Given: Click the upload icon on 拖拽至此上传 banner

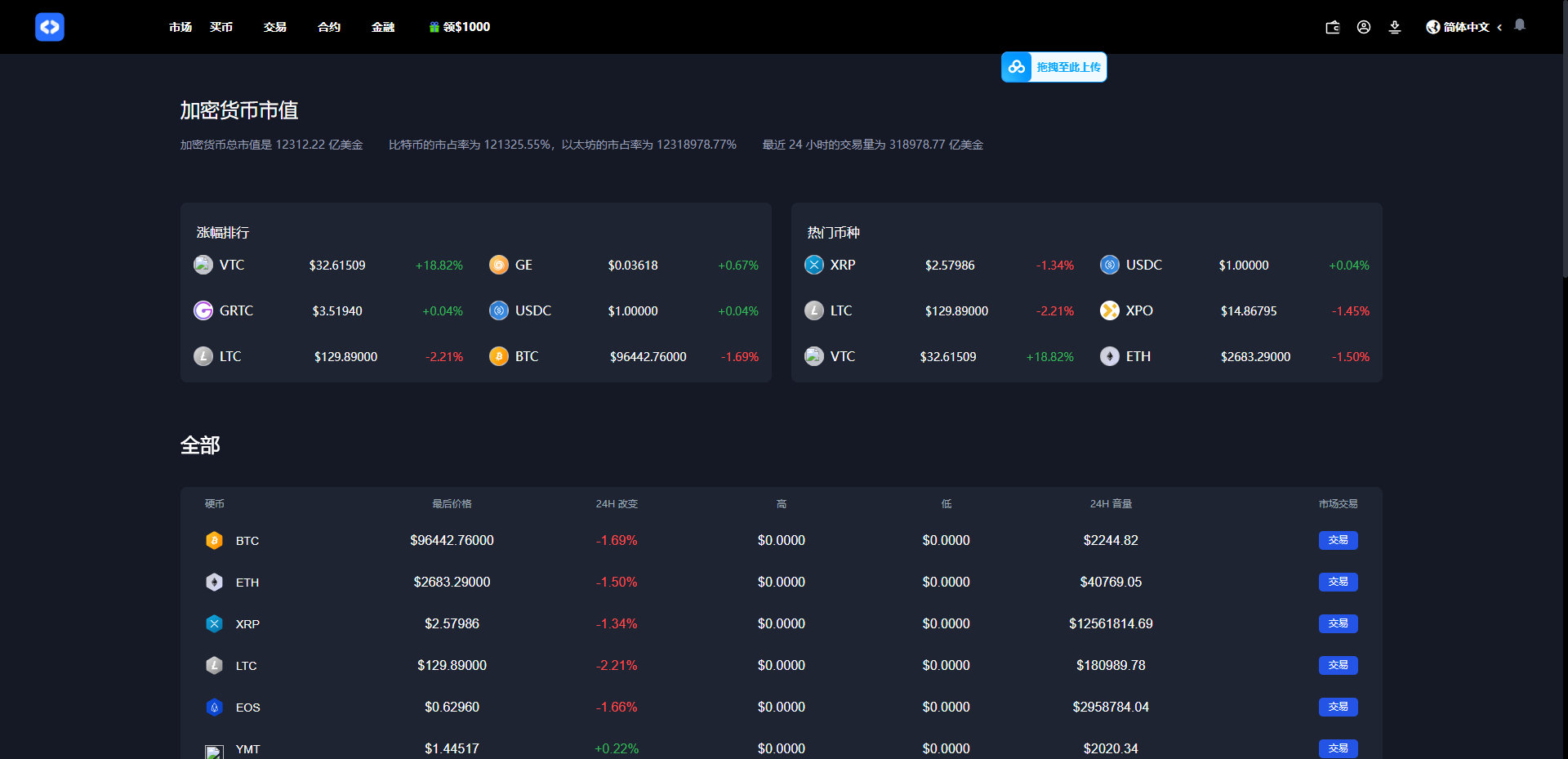Looking at the screenshot, I should pos(1017,66).
